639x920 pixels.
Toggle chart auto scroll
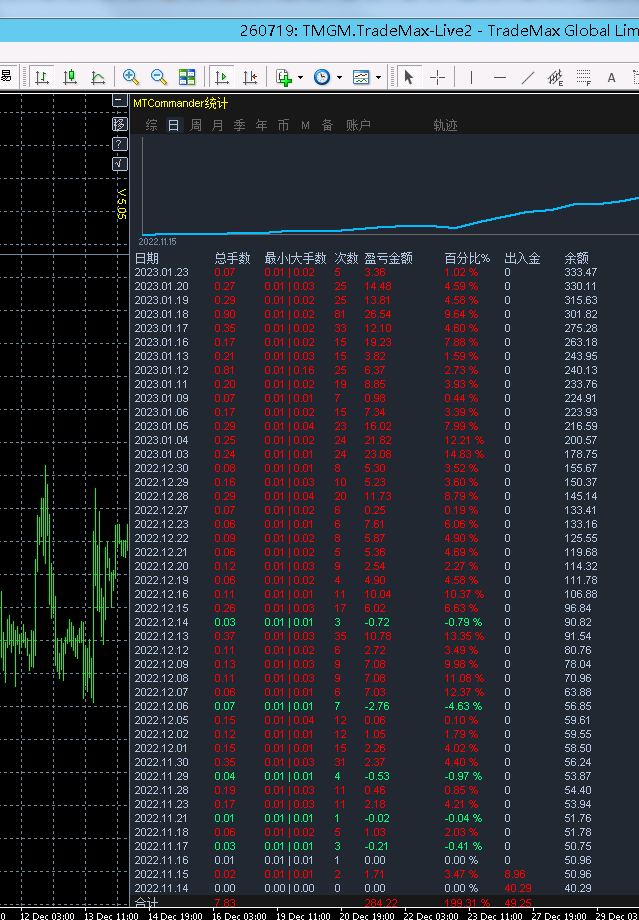(x=222, y=77)
